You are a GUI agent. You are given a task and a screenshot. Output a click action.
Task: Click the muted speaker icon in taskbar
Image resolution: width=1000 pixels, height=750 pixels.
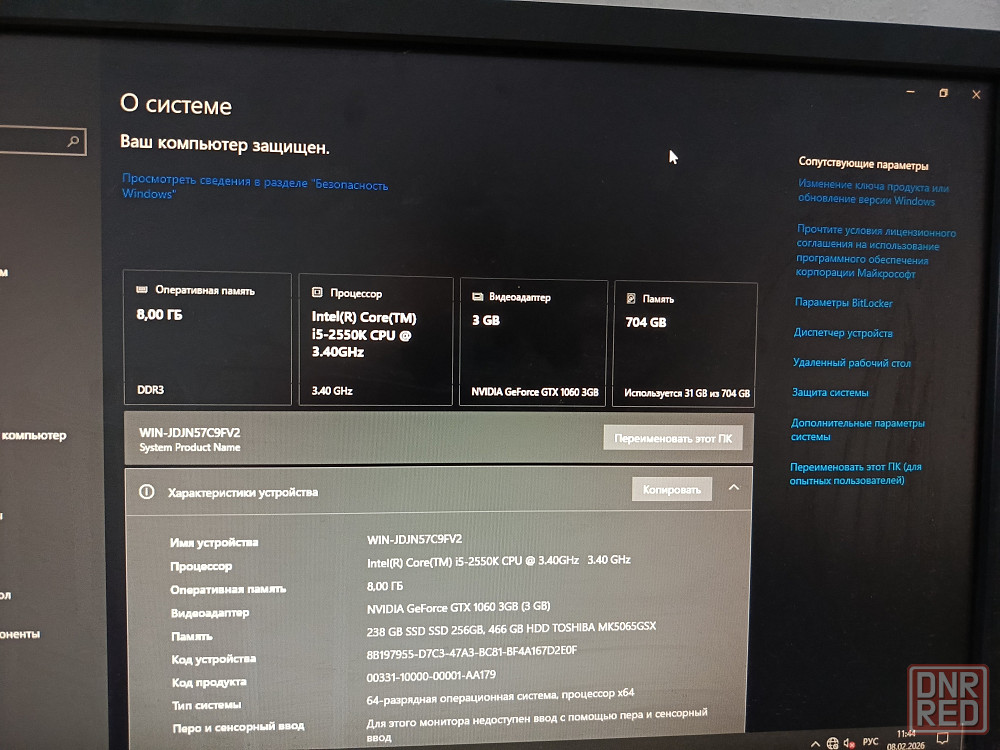click(849, 743)
